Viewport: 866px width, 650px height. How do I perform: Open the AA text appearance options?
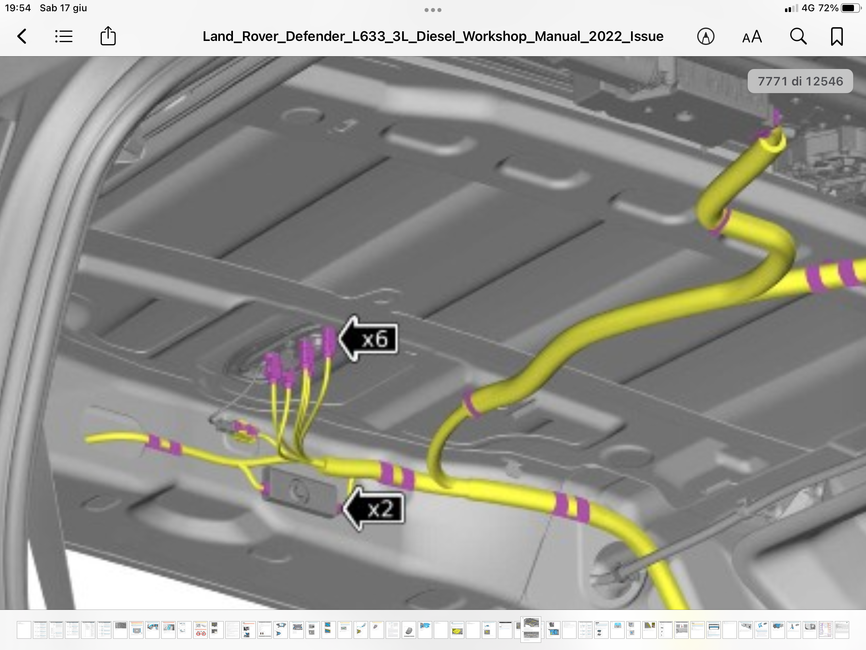point(752,37)
